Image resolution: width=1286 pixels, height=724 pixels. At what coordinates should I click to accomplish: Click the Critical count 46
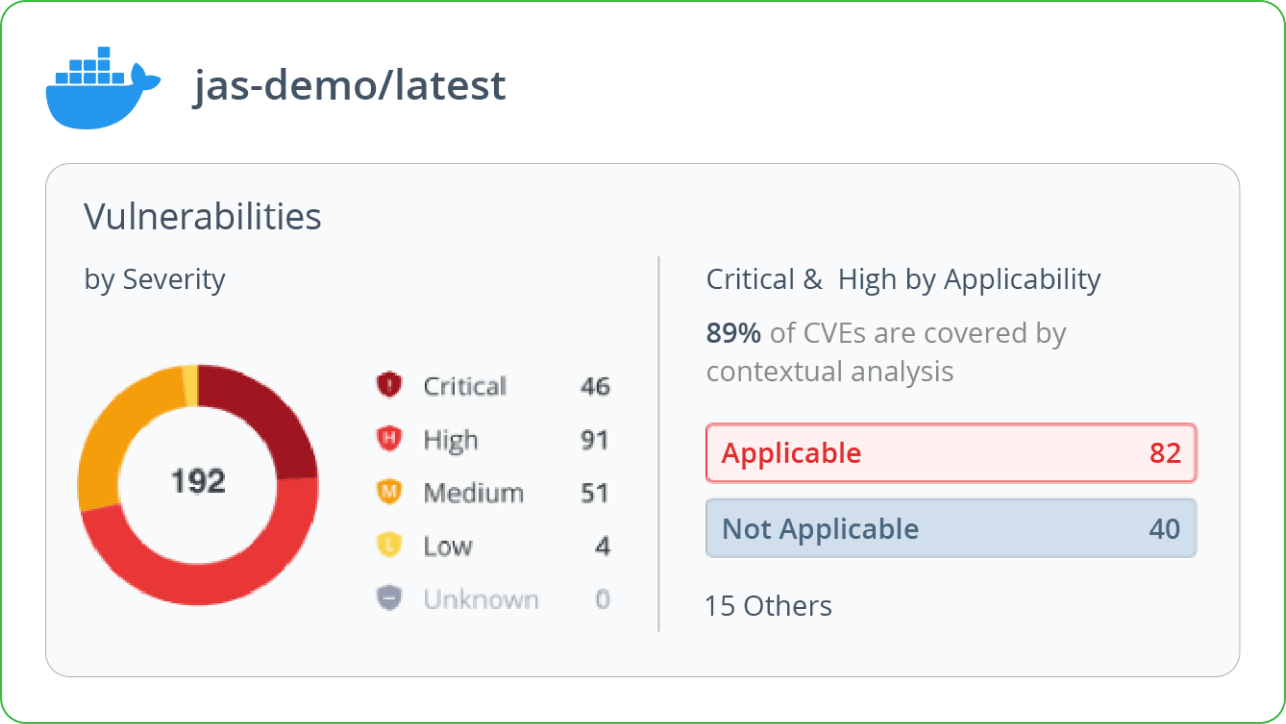(x=595, y=386)
